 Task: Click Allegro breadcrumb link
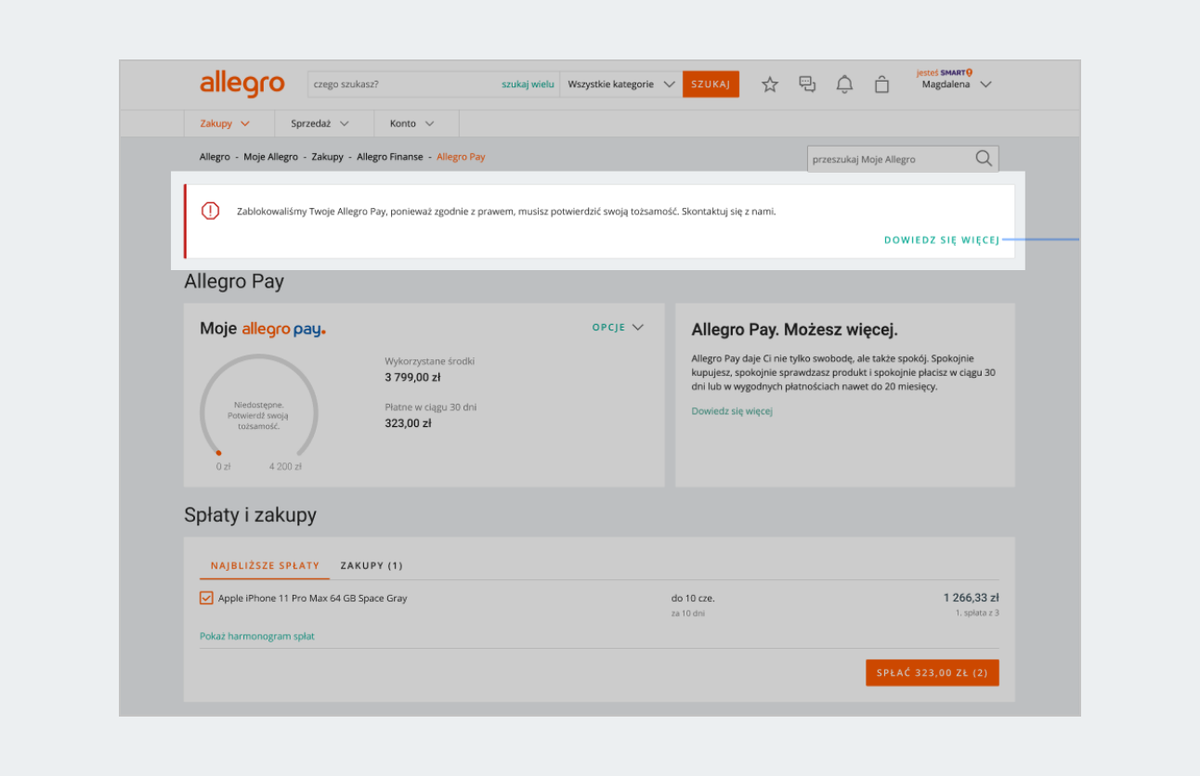(x=214, y=157)
